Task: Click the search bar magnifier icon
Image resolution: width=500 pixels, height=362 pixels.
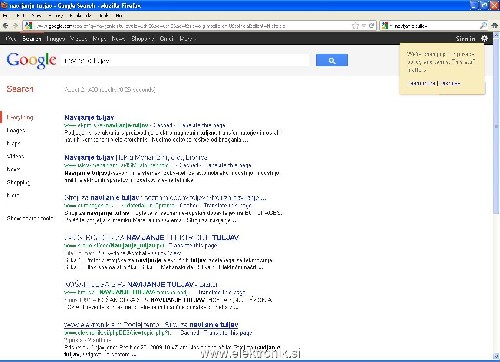Action: [x=483, y=26]
